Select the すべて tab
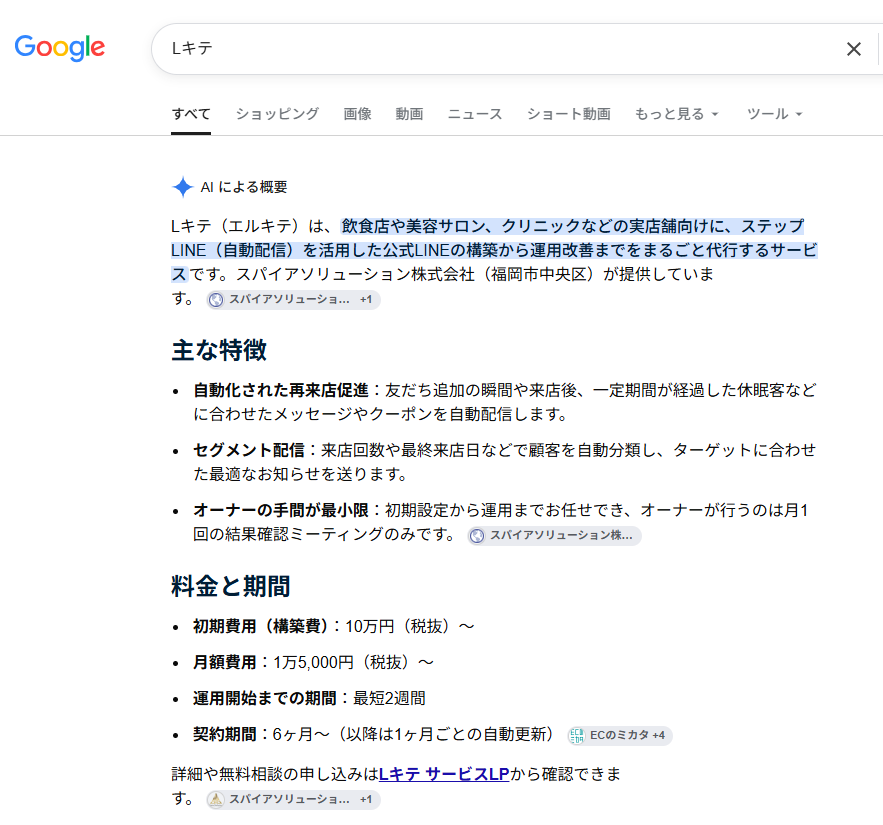883x825 pixels. pos(191,114)
